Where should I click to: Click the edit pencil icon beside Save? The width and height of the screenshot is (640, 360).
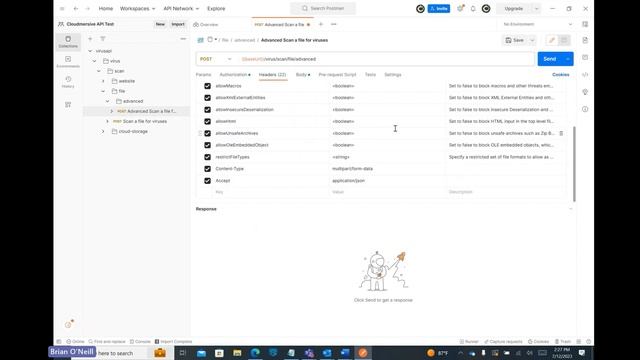point(552,40)
